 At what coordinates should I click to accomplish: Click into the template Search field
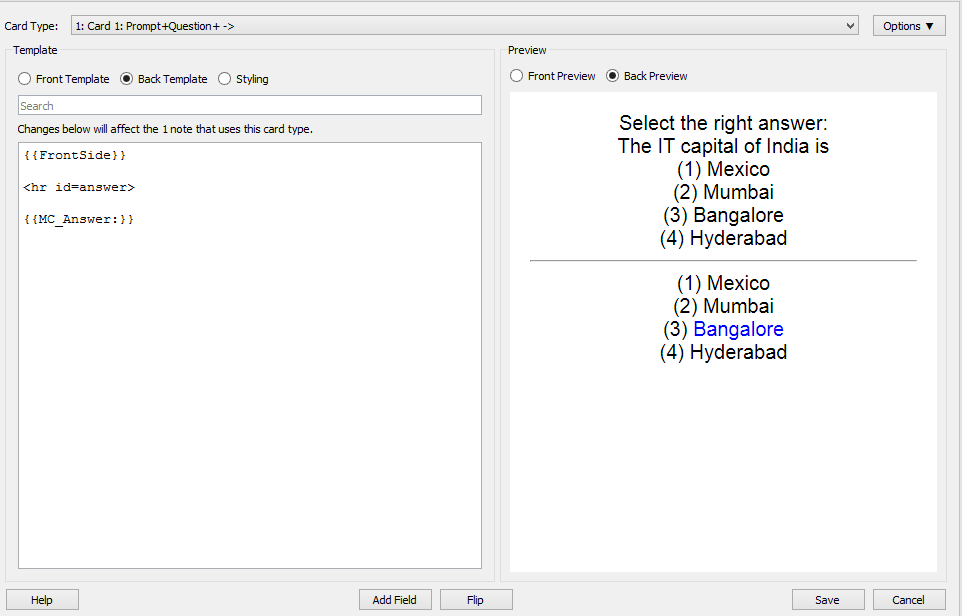click(249, 105)
